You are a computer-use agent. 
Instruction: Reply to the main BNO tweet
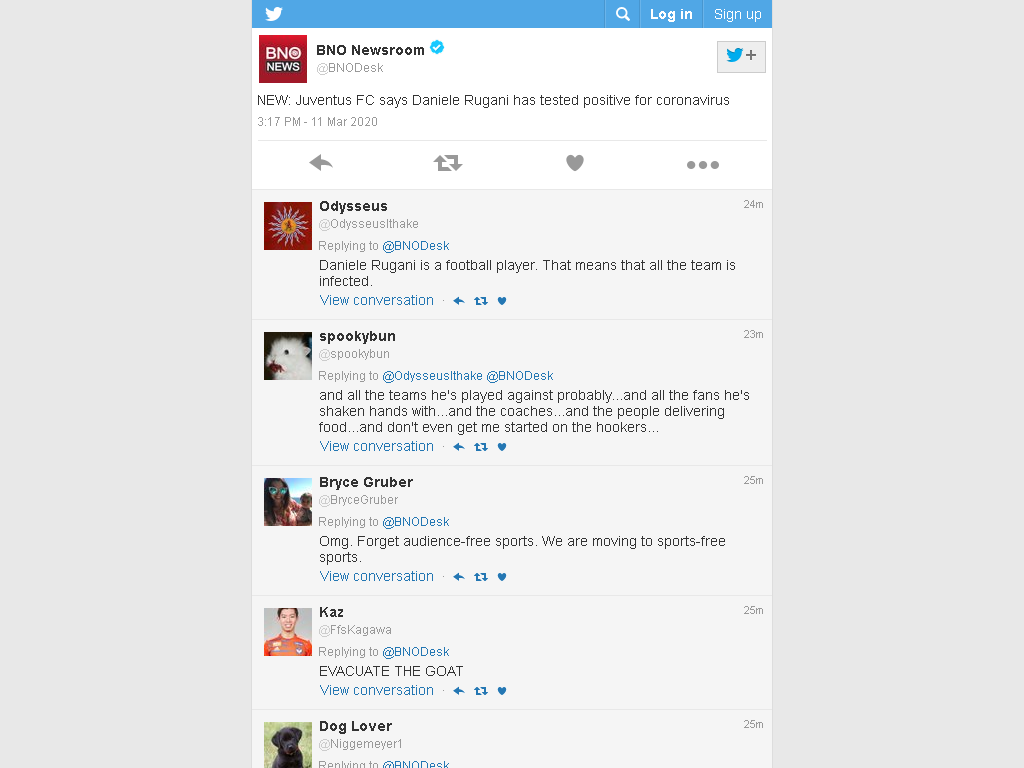coord(321,163)
